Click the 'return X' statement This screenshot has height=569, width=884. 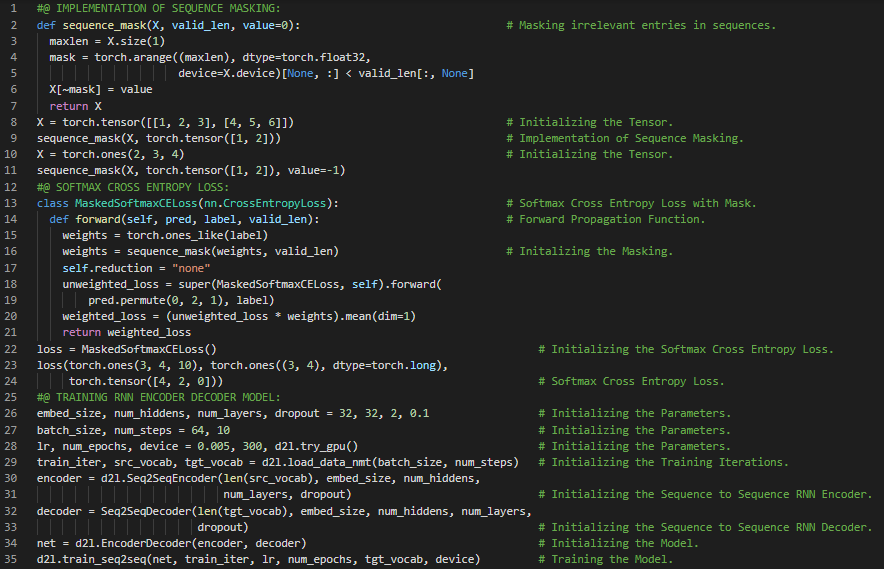pyautogui.click(x=75, y=106)
